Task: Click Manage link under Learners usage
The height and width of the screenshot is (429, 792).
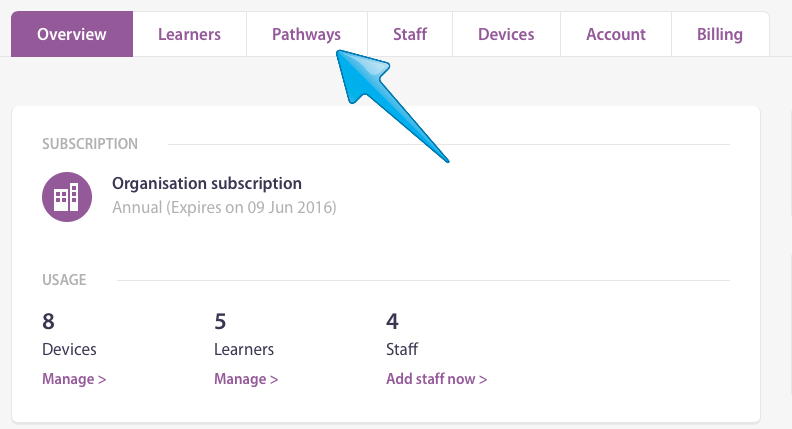Action: [x=246, y=379]
